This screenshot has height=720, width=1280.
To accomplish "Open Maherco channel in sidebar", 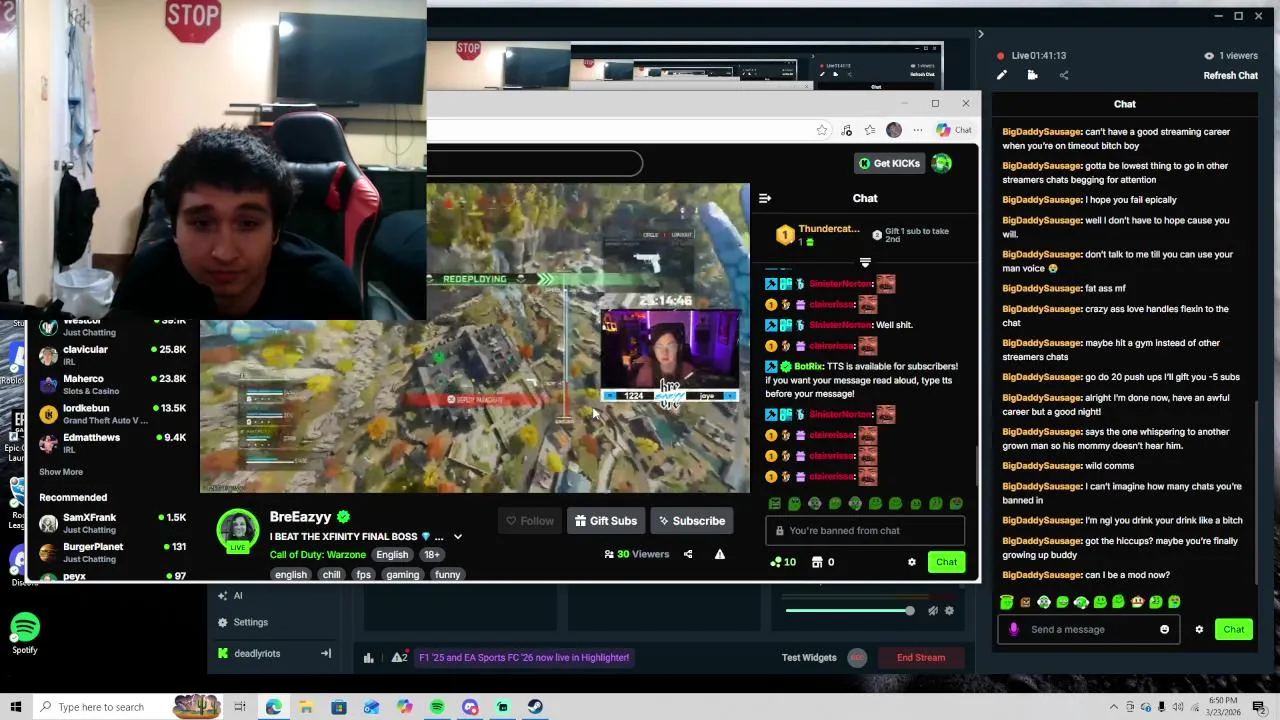I will click(x=111, y=385).
